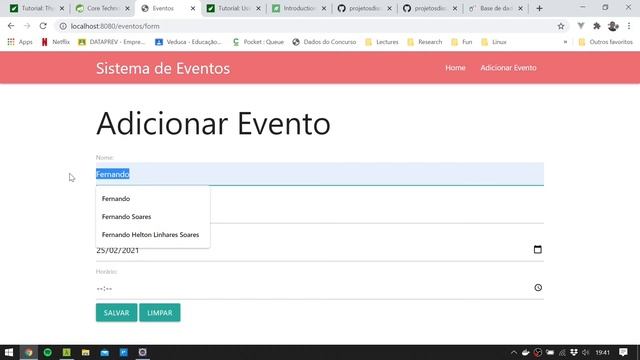The width and height of the screenshot is (640, 360).
Task: Go to Home in the navbar
Action: (x=455, y=68)
